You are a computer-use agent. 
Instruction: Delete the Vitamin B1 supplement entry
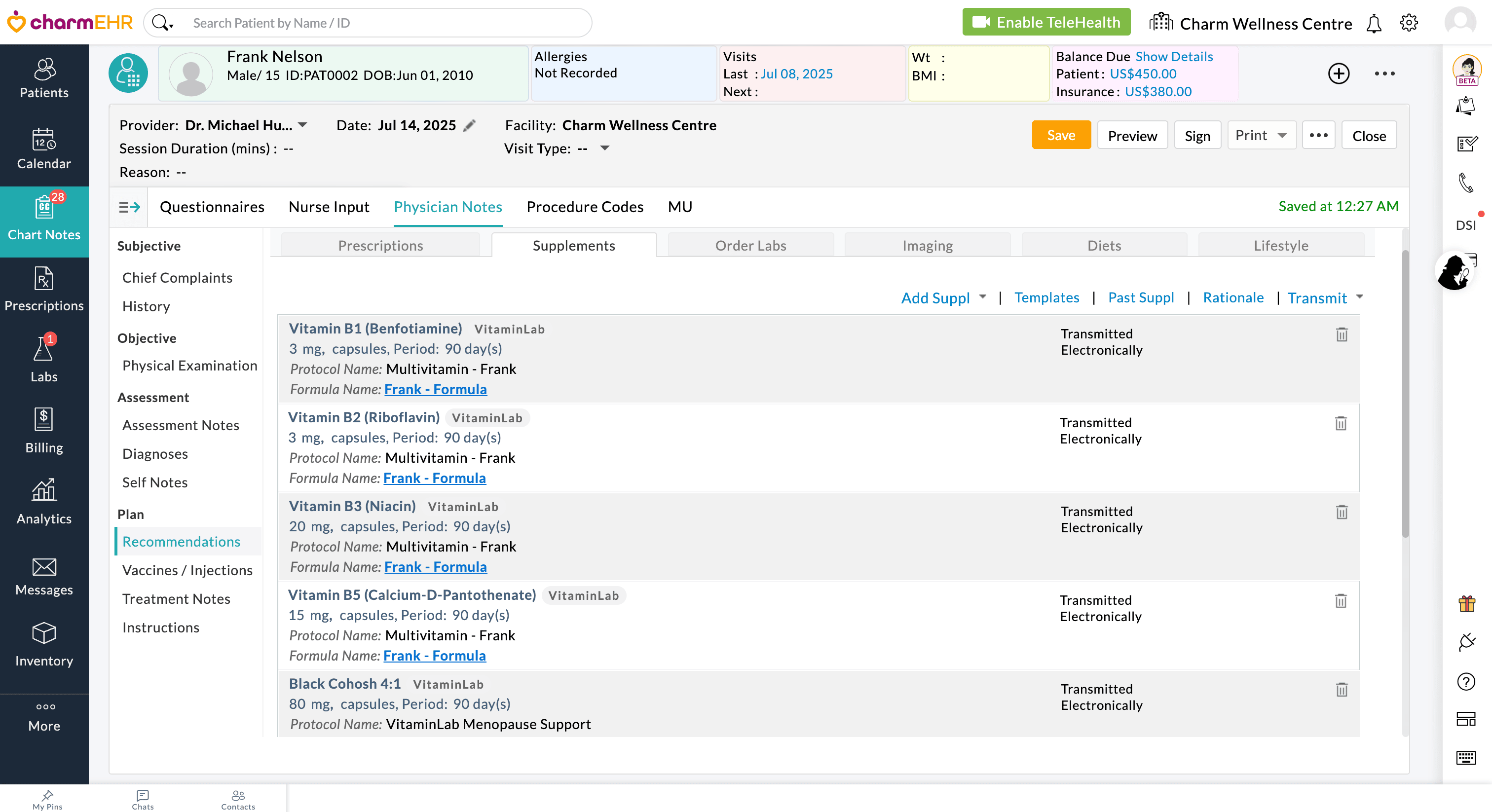(1343, 335)
